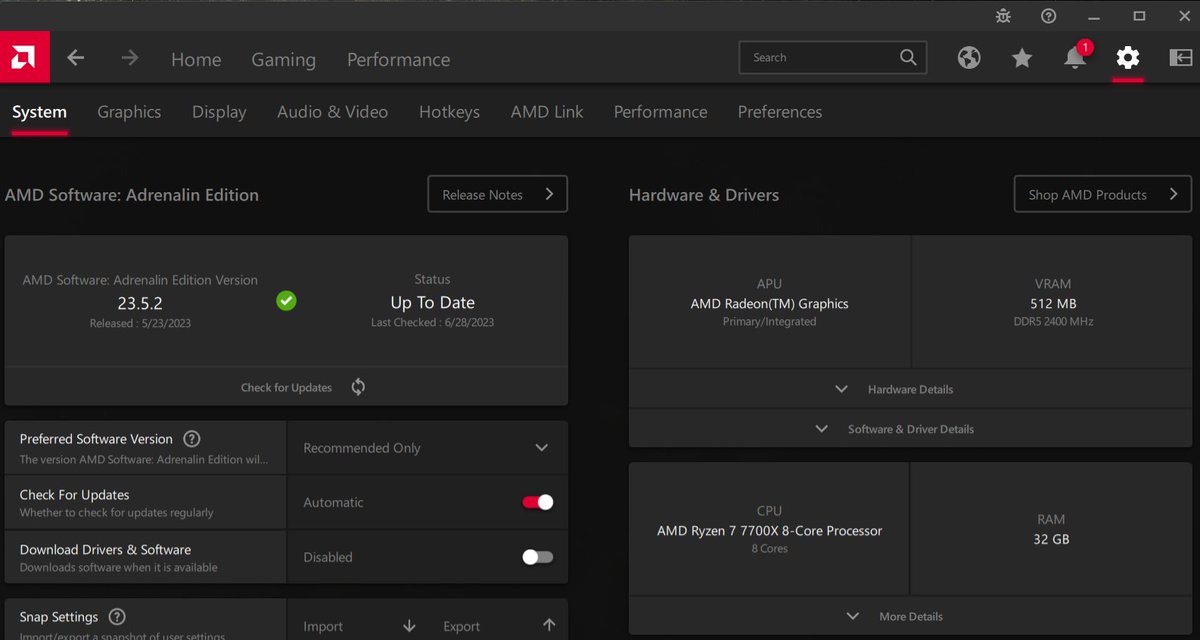
Task: Open the help question mark icon
Action: coord(1048,16)
